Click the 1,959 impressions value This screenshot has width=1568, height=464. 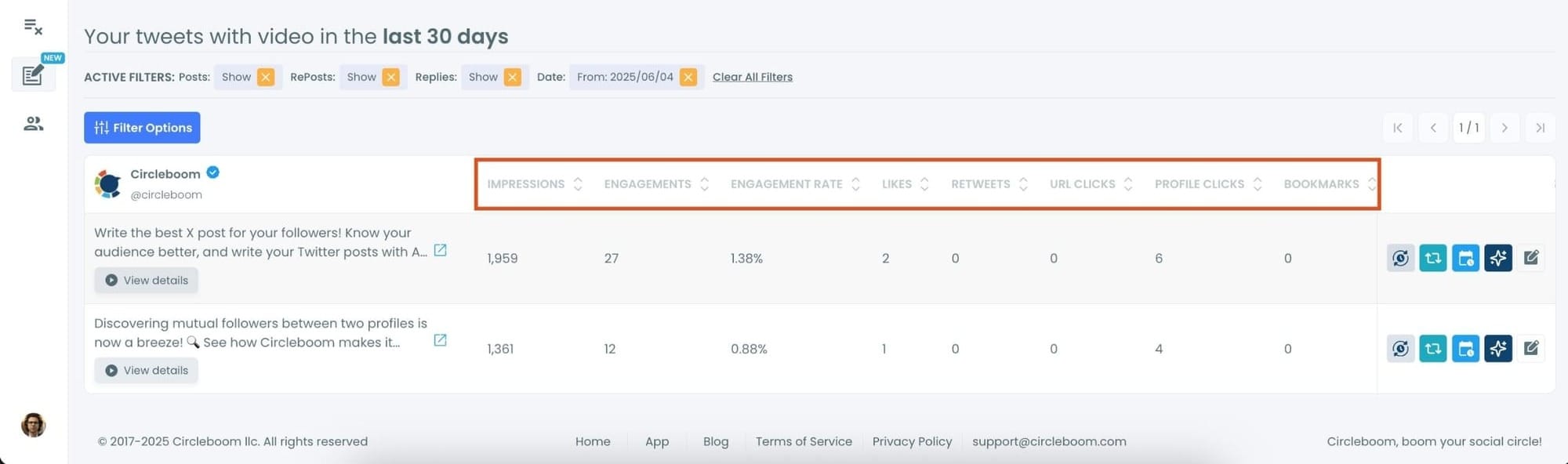pyautogui.click(x=503, y=258)
